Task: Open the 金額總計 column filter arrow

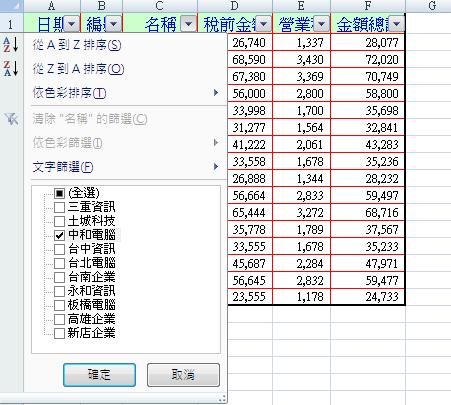Action: tap(396, 24)
